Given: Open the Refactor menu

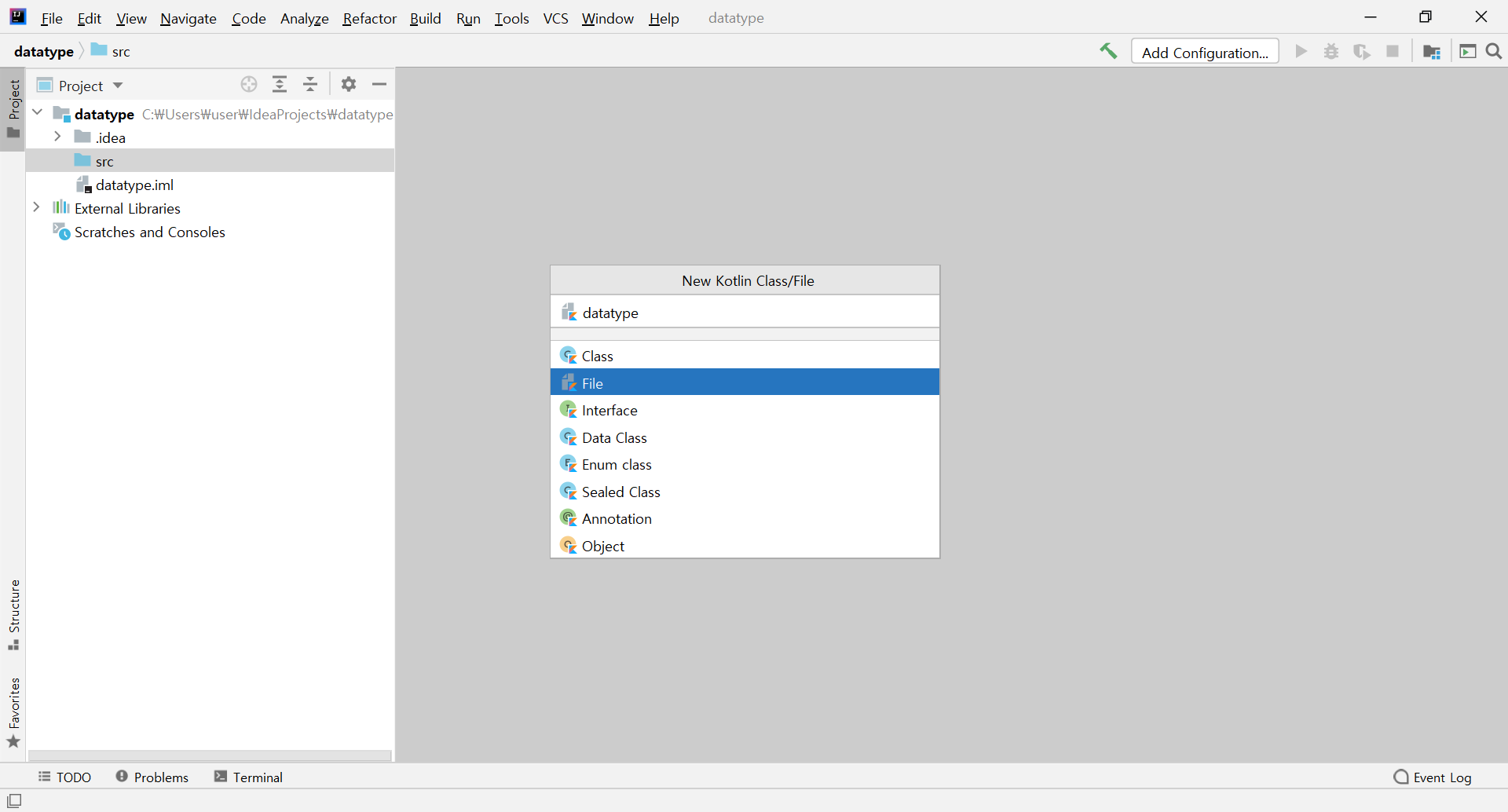Looking at the screenshot, I should (x=369, y=18).
